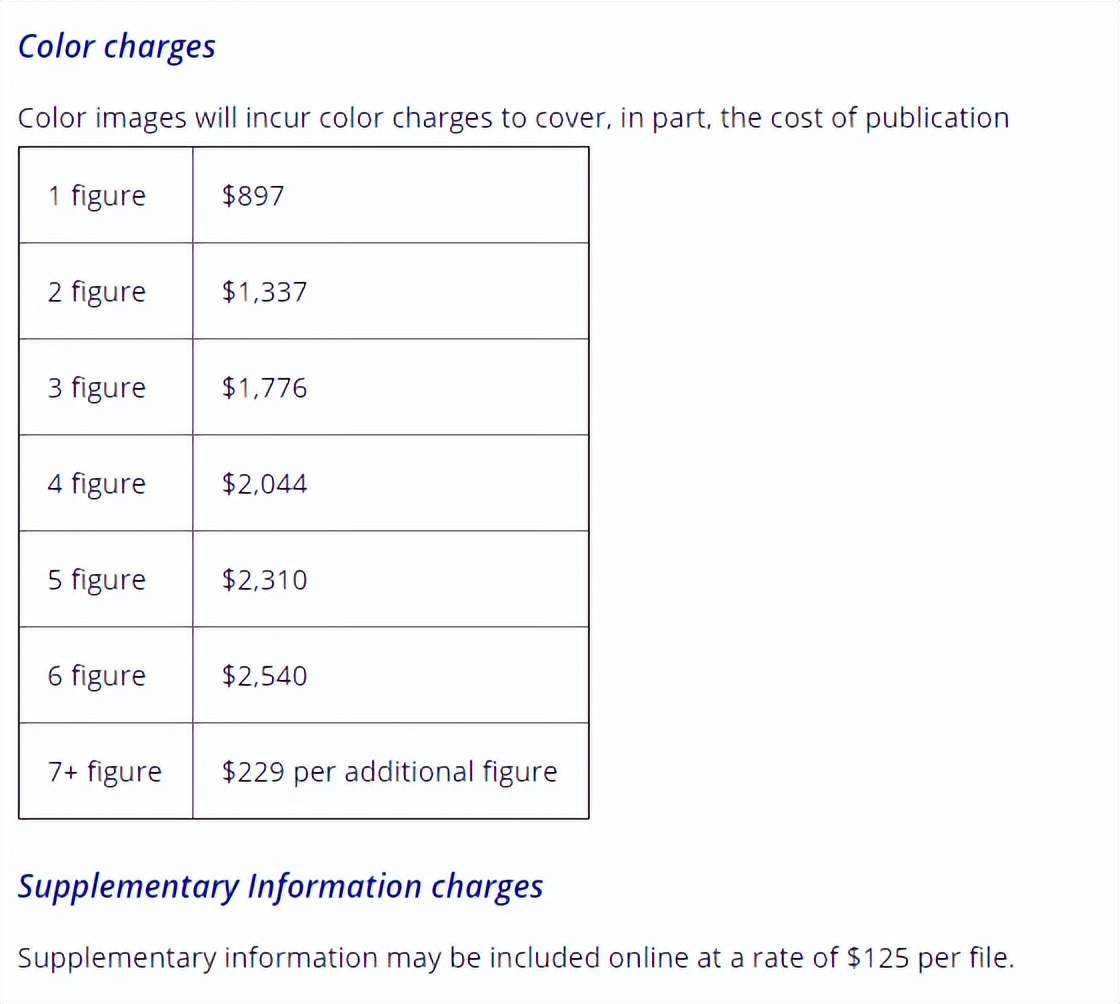
Task: Click "$229 per additional figure" text
Action: click(389, 772)
